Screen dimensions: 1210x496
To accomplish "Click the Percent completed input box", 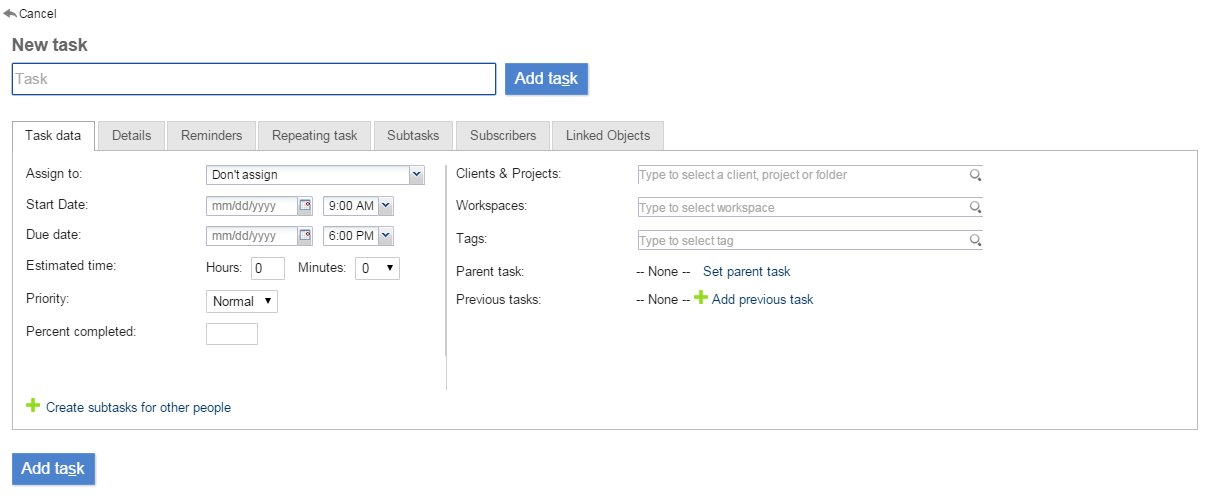I will point(232,334).
